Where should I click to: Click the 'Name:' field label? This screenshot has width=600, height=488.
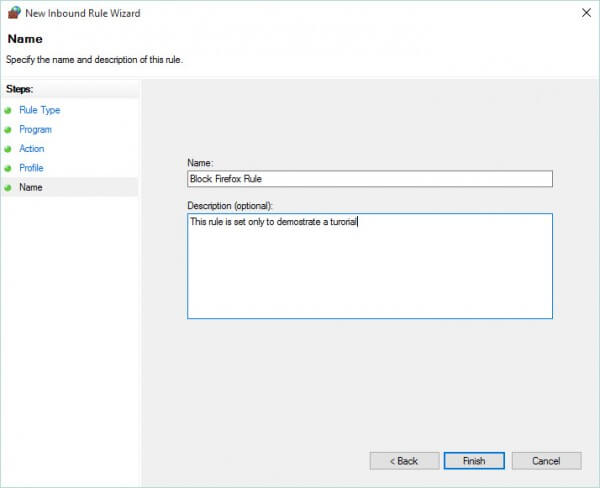tap(200, 163)
